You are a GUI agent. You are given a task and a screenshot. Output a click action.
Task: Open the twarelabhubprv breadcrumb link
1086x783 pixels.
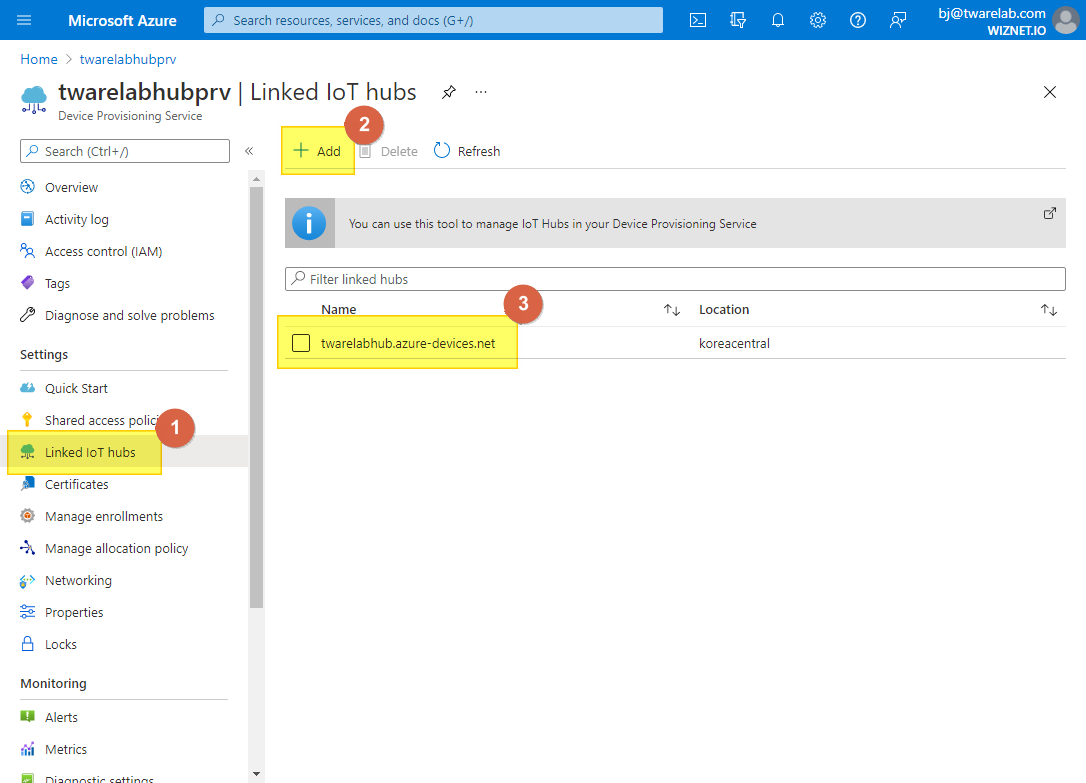[128, 60]
